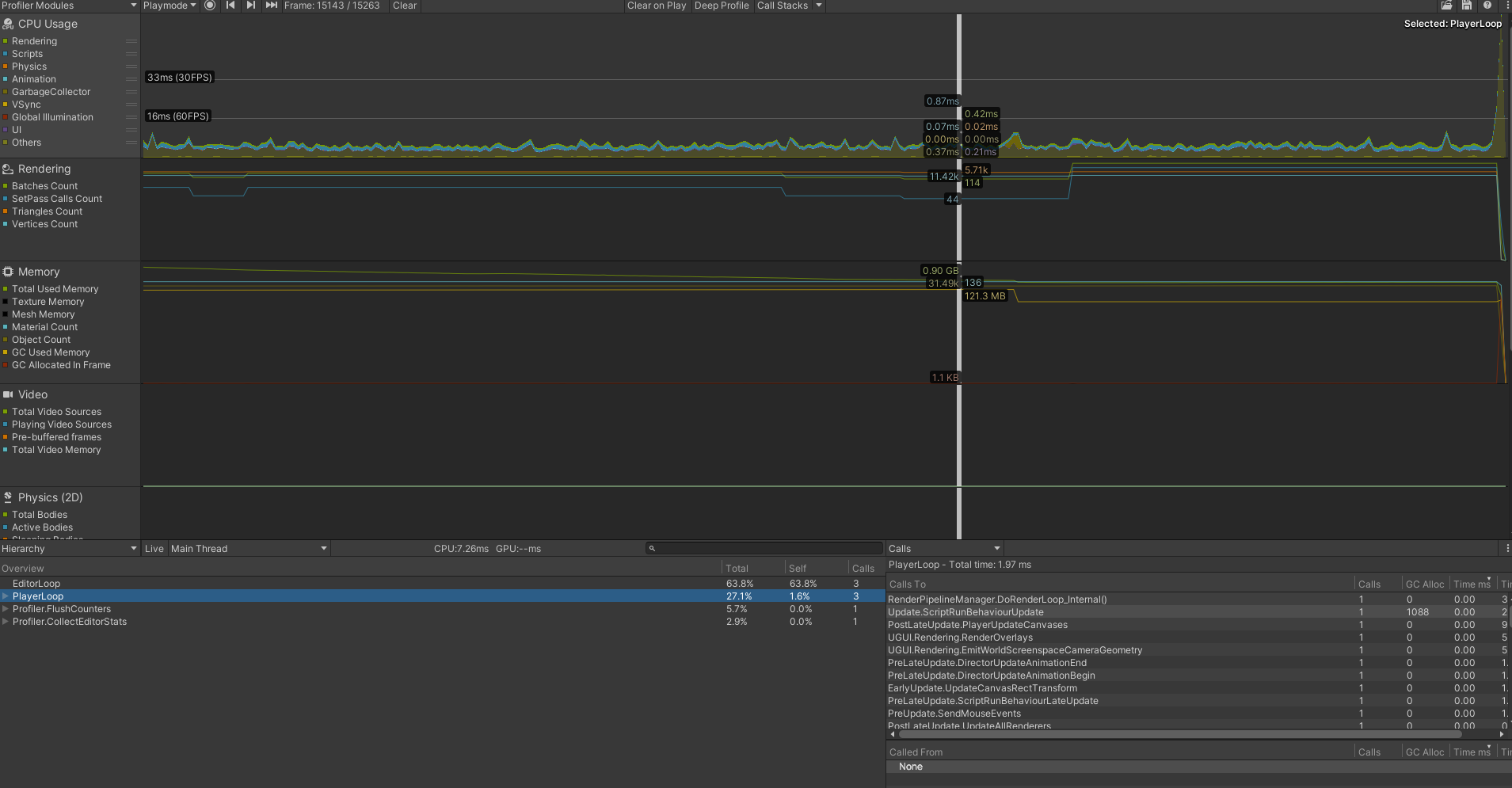Click the Memory module chip icon
This screenshot has width=1512, height=788.
click(8, 272)
